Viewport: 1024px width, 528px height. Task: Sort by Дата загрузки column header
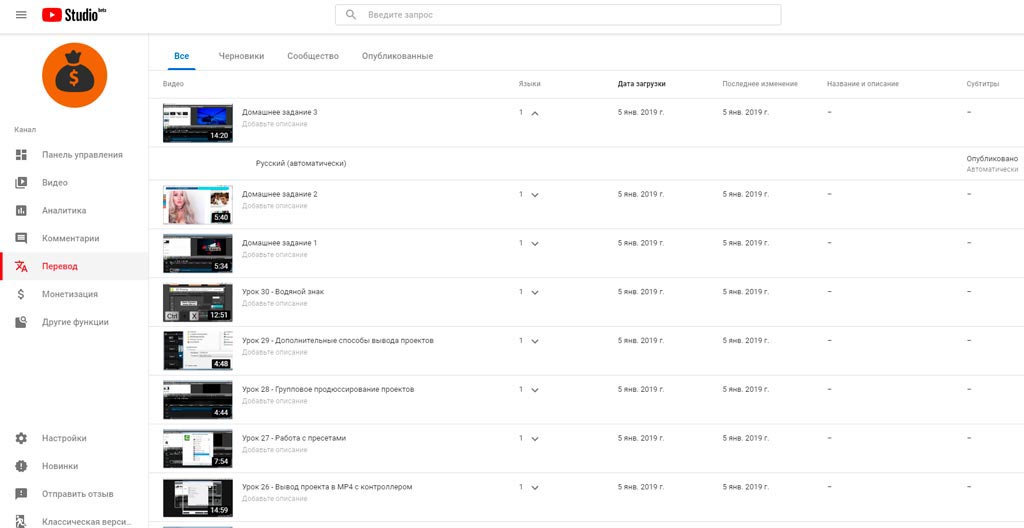tap(641, 84)
